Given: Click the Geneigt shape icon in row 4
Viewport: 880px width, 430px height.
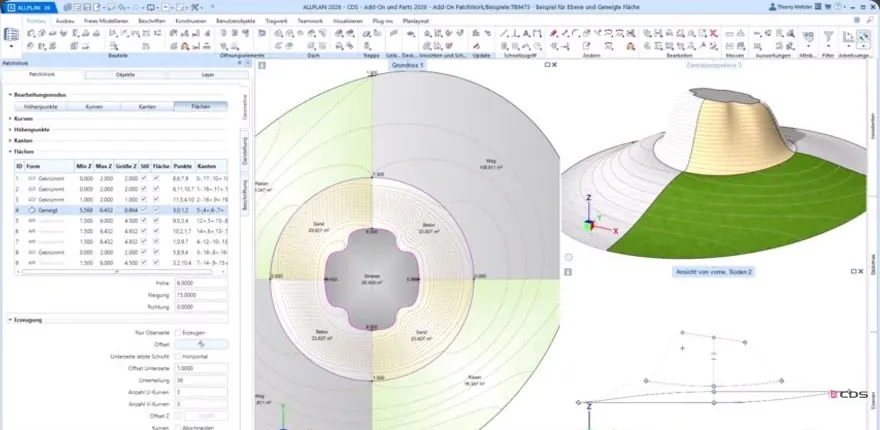Looking at the screenshot, I should [x=32, y=210].
